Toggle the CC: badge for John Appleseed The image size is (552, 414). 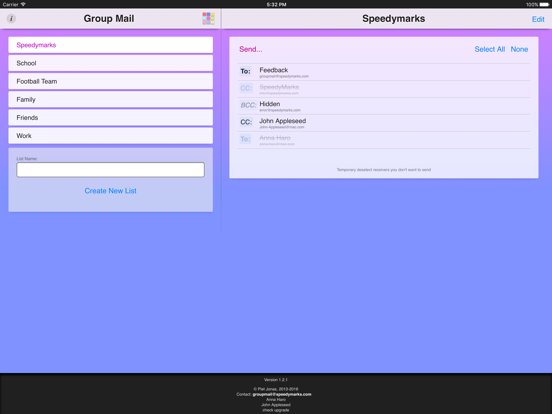tap(246, 122)
